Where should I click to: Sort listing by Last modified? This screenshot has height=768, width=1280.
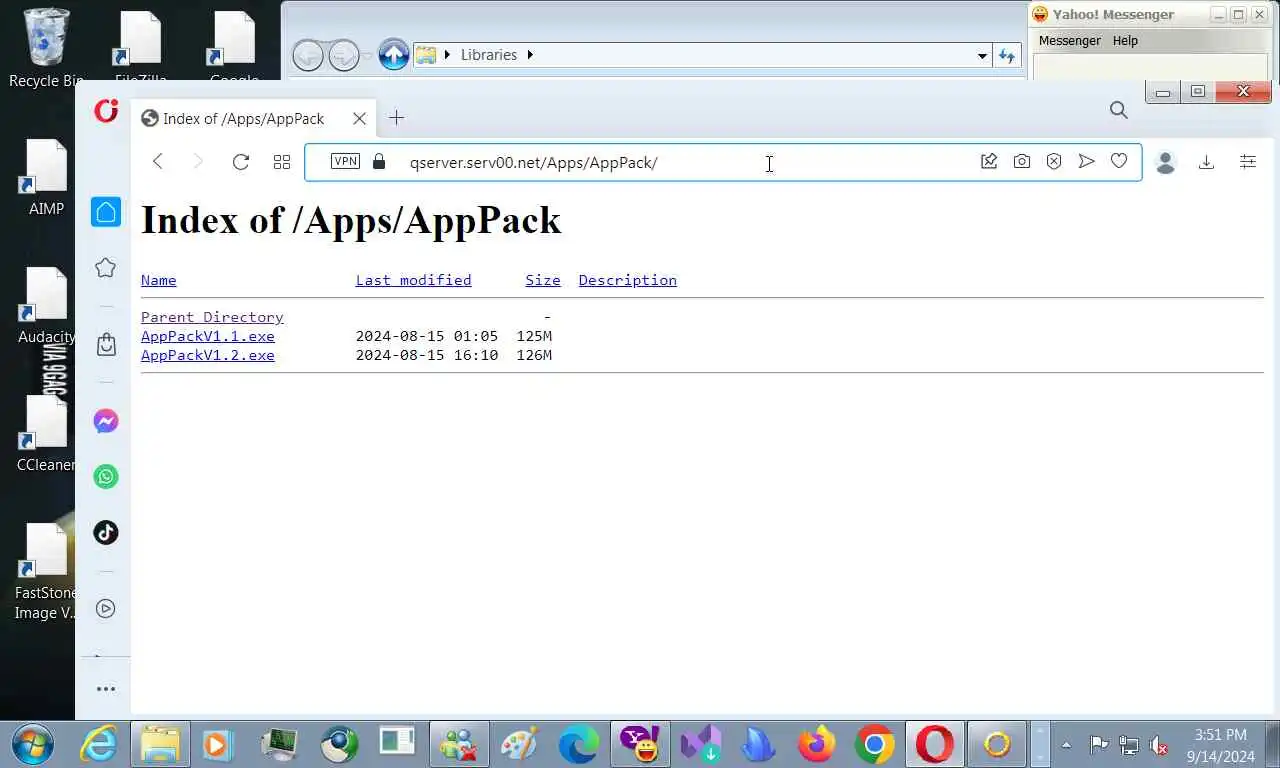(413, 280)
